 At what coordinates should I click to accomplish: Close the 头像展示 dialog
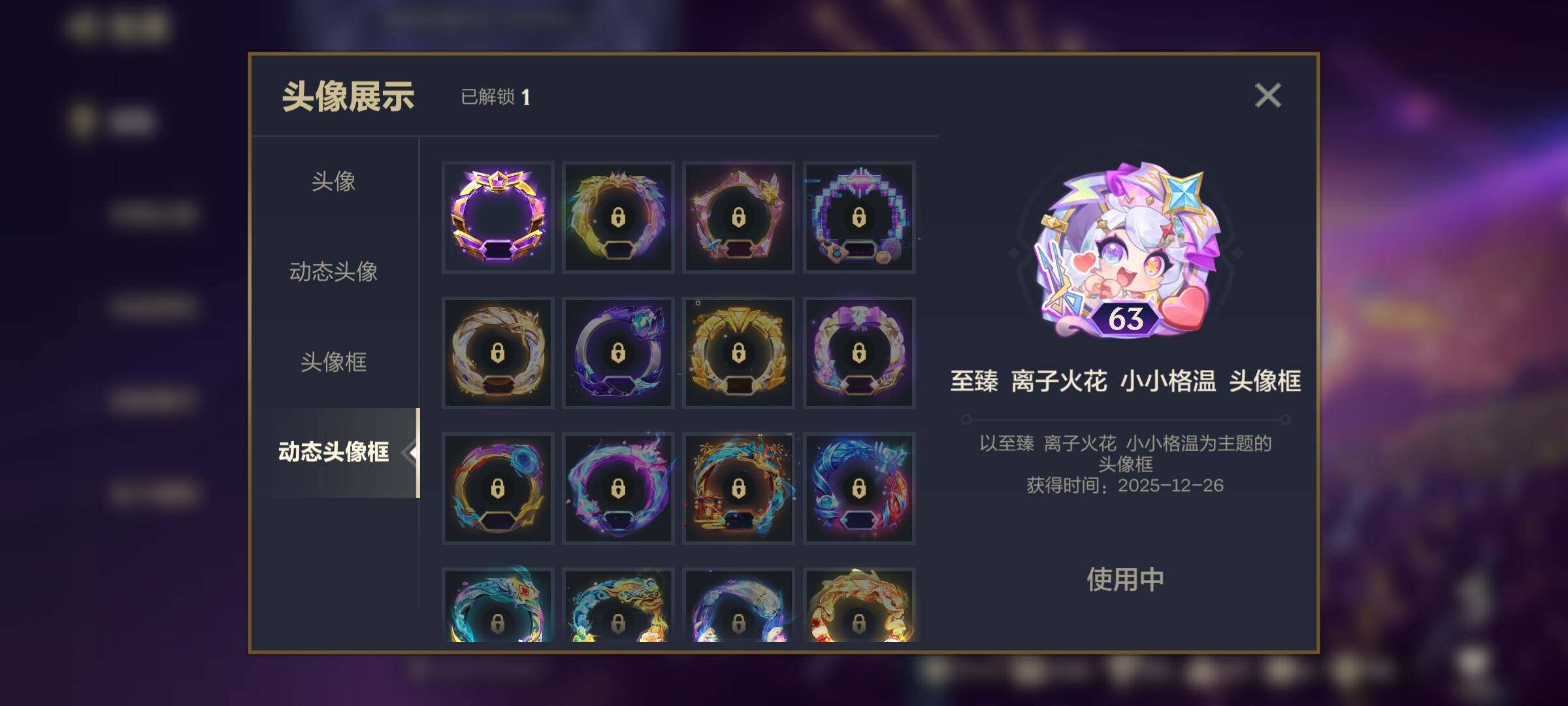(1268, 95)
